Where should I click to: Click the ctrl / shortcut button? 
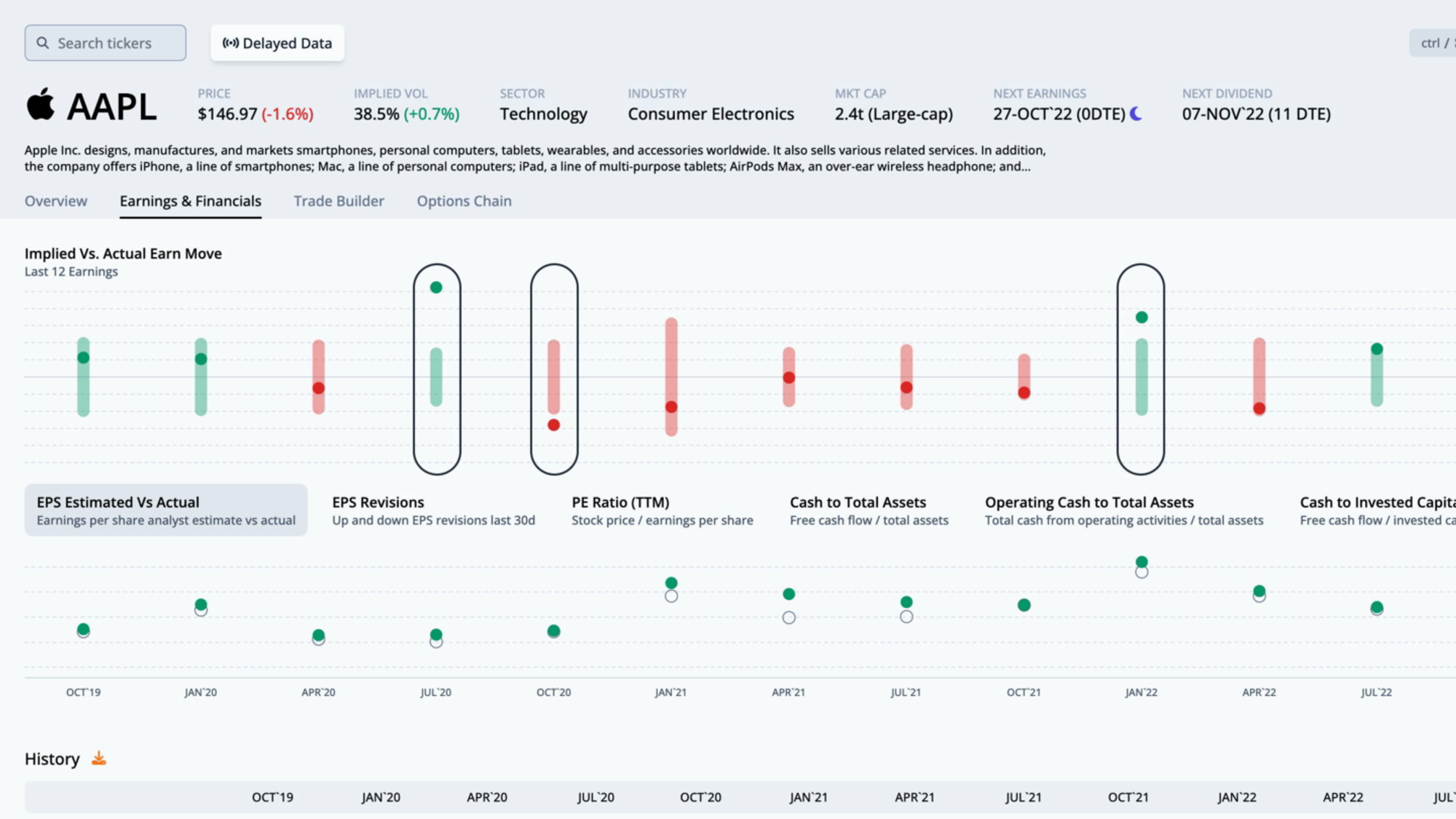pos(1433,43)
